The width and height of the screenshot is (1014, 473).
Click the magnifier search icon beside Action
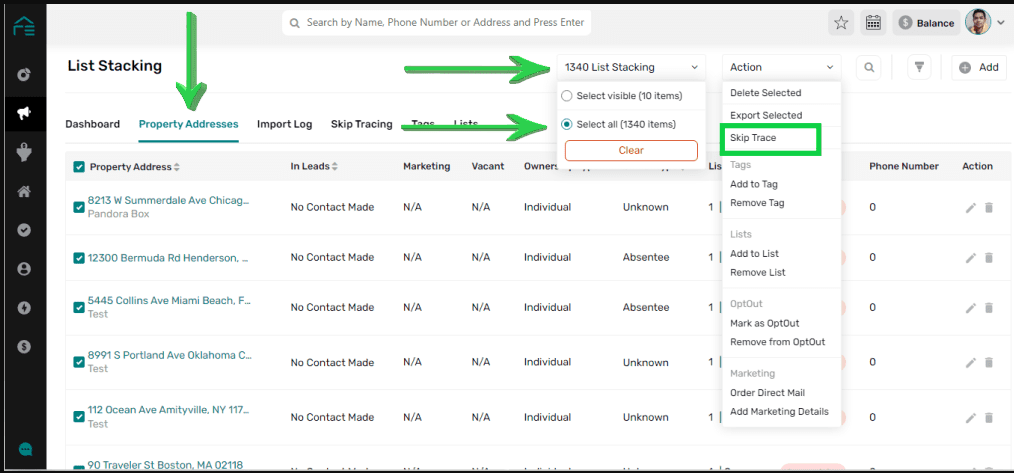click(x=869, y=67)
